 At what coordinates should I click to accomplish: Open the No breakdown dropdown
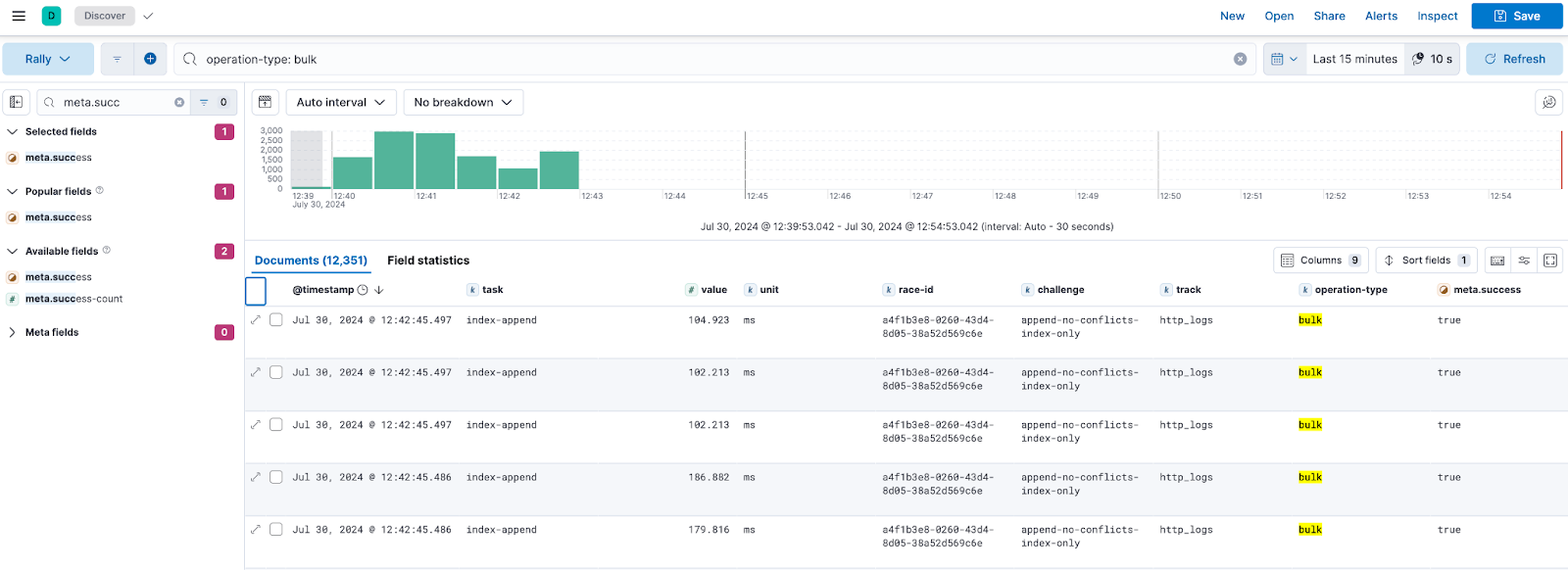point(463,102)
